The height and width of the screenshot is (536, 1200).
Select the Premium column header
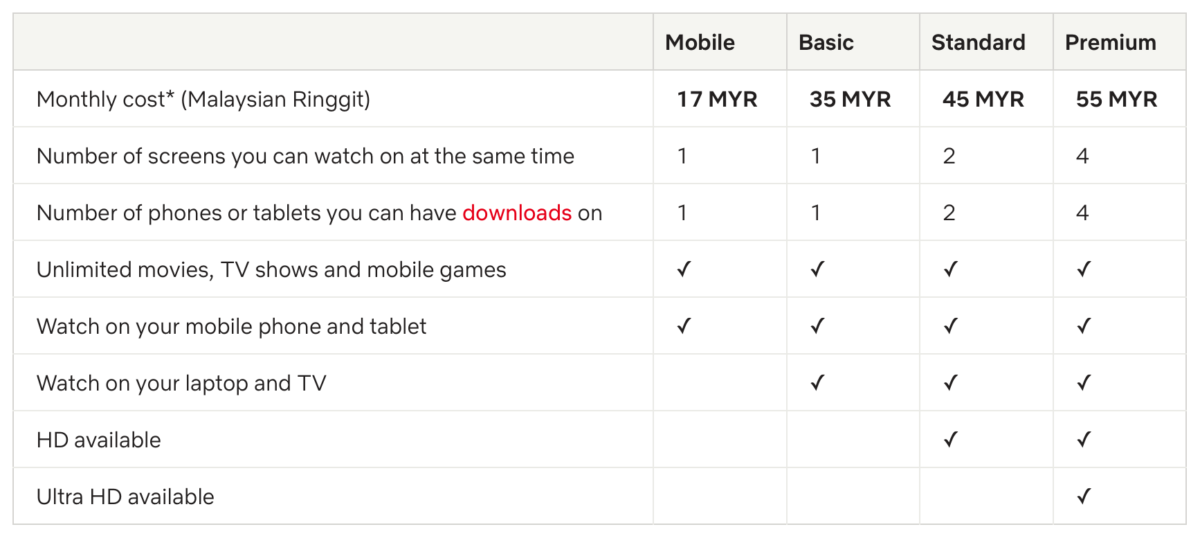pos(1110,43)
